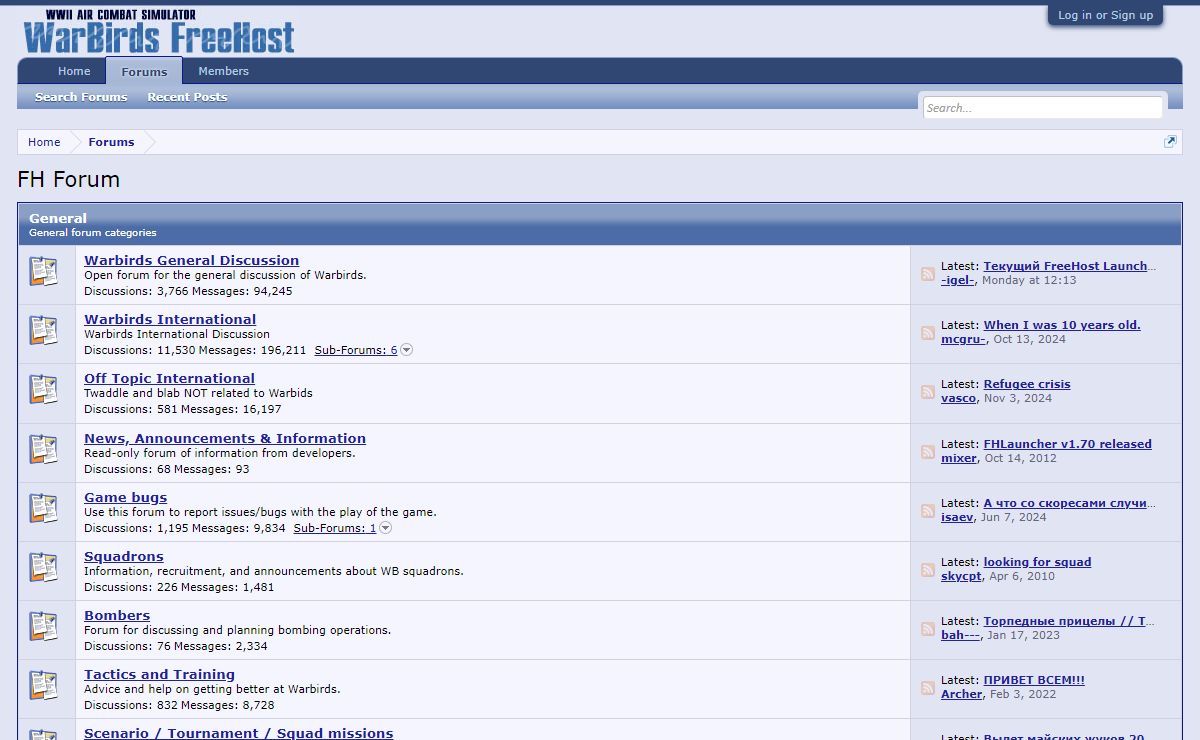Viewport: 1200px width, 740px height.
Task: Click Forums in the breadcrumb
Action: click(111, 142)
